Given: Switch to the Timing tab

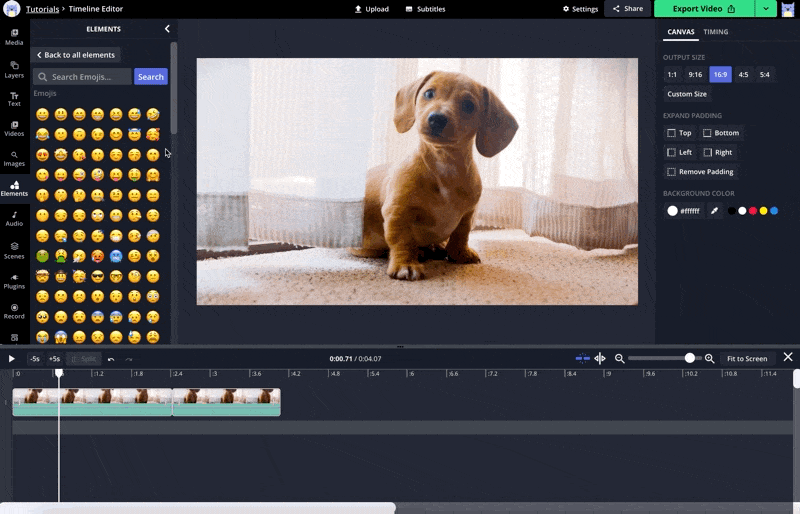Looking at the screenshot, I should tap(716, 32).
